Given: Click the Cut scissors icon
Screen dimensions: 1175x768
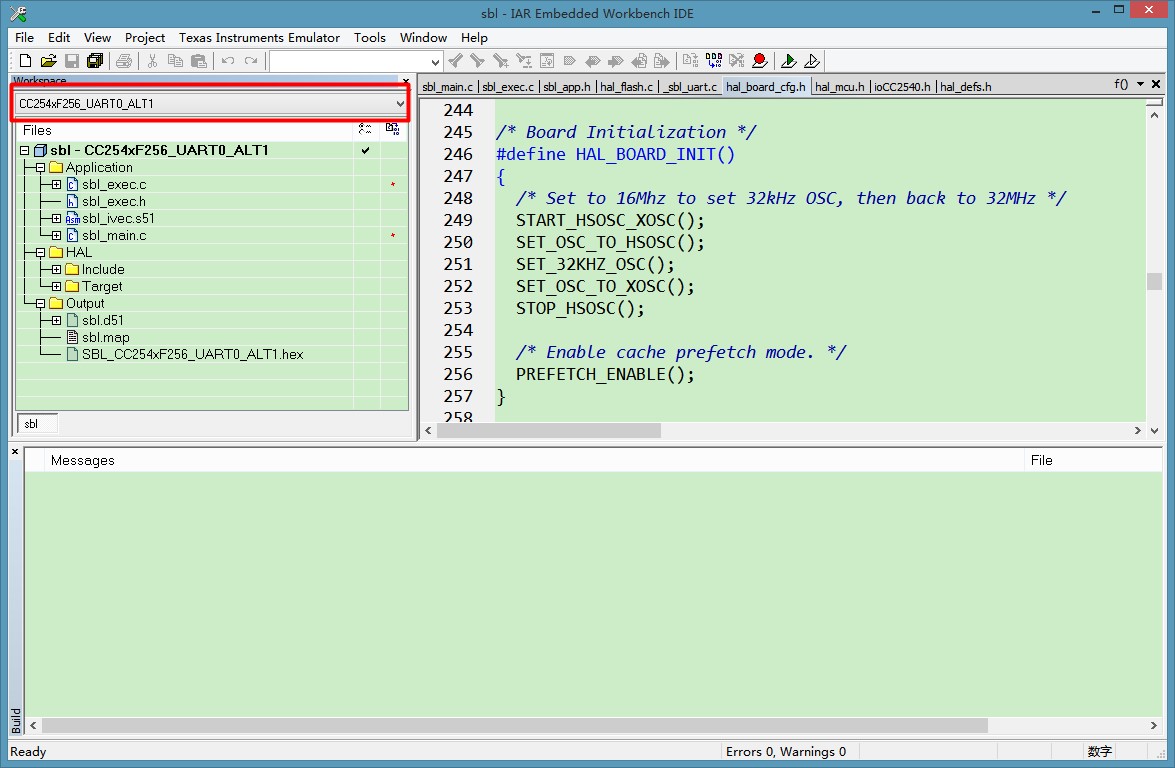Looking at the screenshot, I should pyautogui.click(x=152, y=61).
